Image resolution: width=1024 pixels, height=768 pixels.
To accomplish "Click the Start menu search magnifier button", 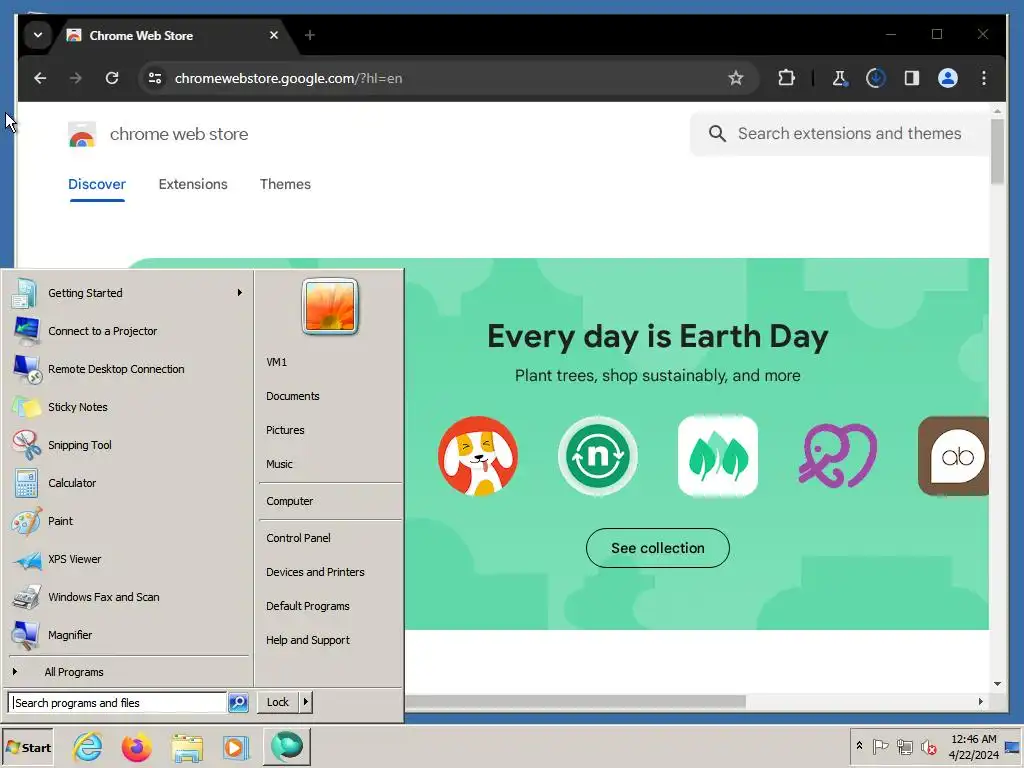I will tap(238, 703).
